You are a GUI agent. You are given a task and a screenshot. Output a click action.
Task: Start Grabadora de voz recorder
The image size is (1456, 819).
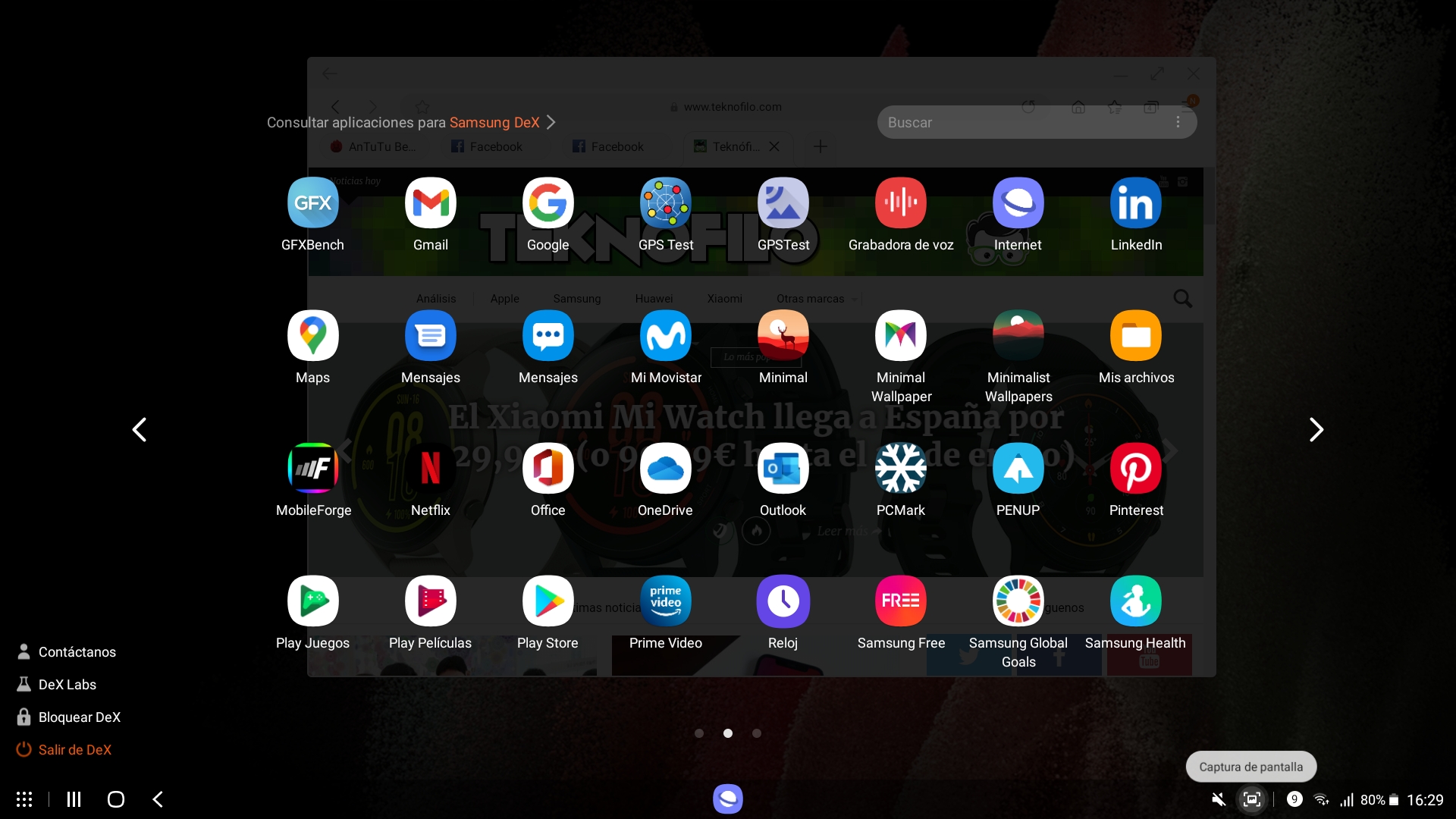click(900, 203)
